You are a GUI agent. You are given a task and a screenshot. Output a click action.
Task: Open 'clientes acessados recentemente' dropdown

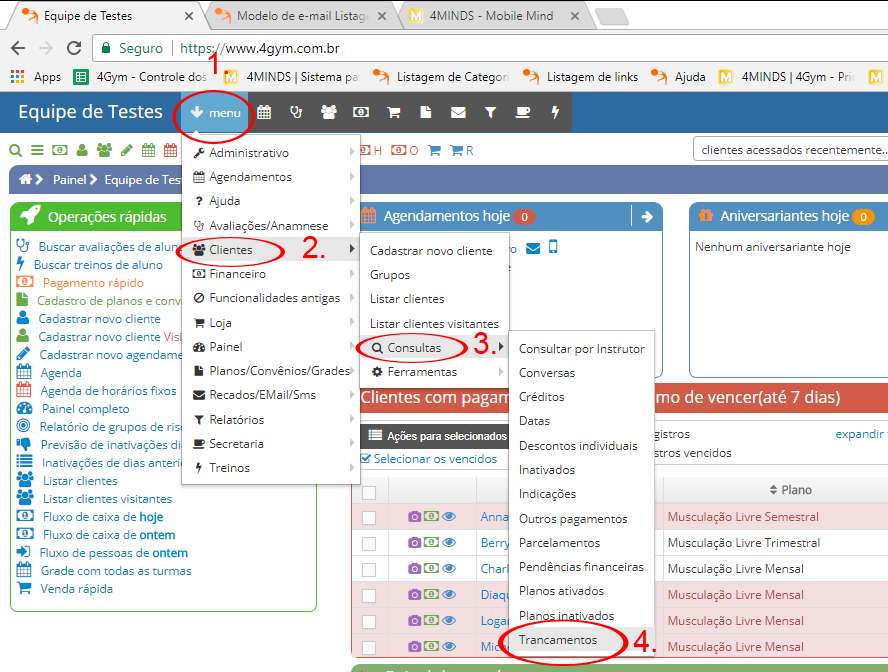(x=790, y=150)
